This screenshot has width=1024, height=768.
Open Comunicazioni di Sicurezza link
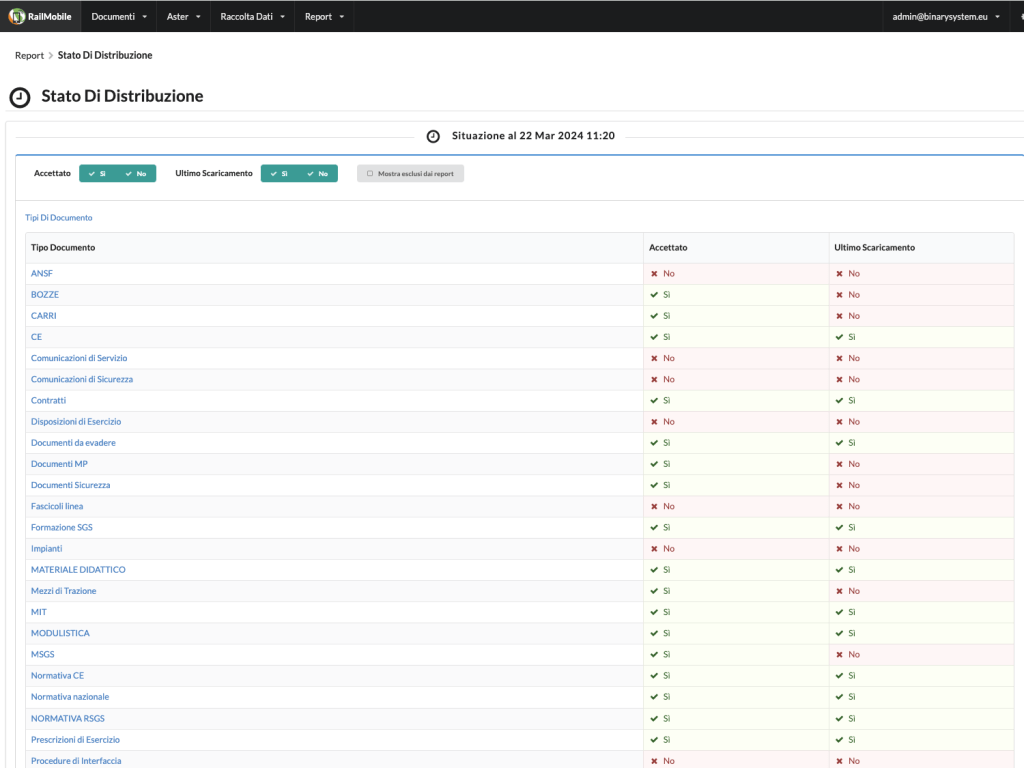click(82, 379)
